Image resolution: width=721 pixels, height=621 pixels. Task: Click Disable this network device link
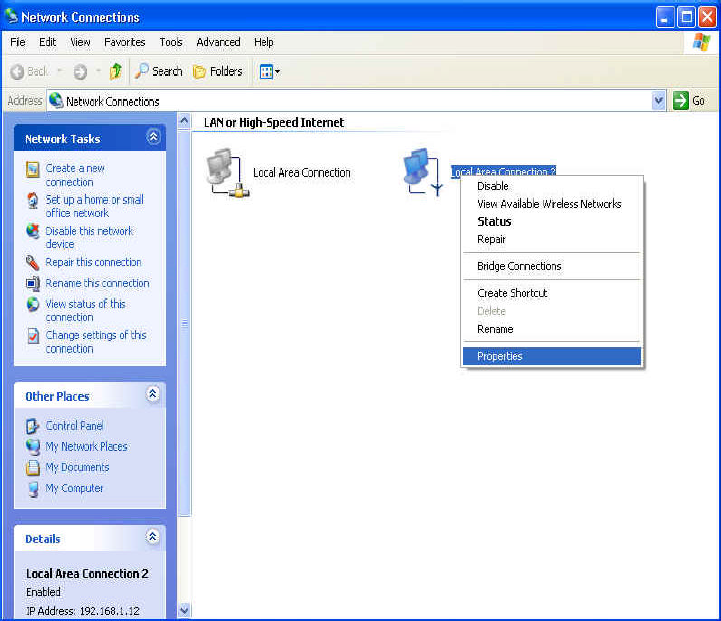pos(89,237)
